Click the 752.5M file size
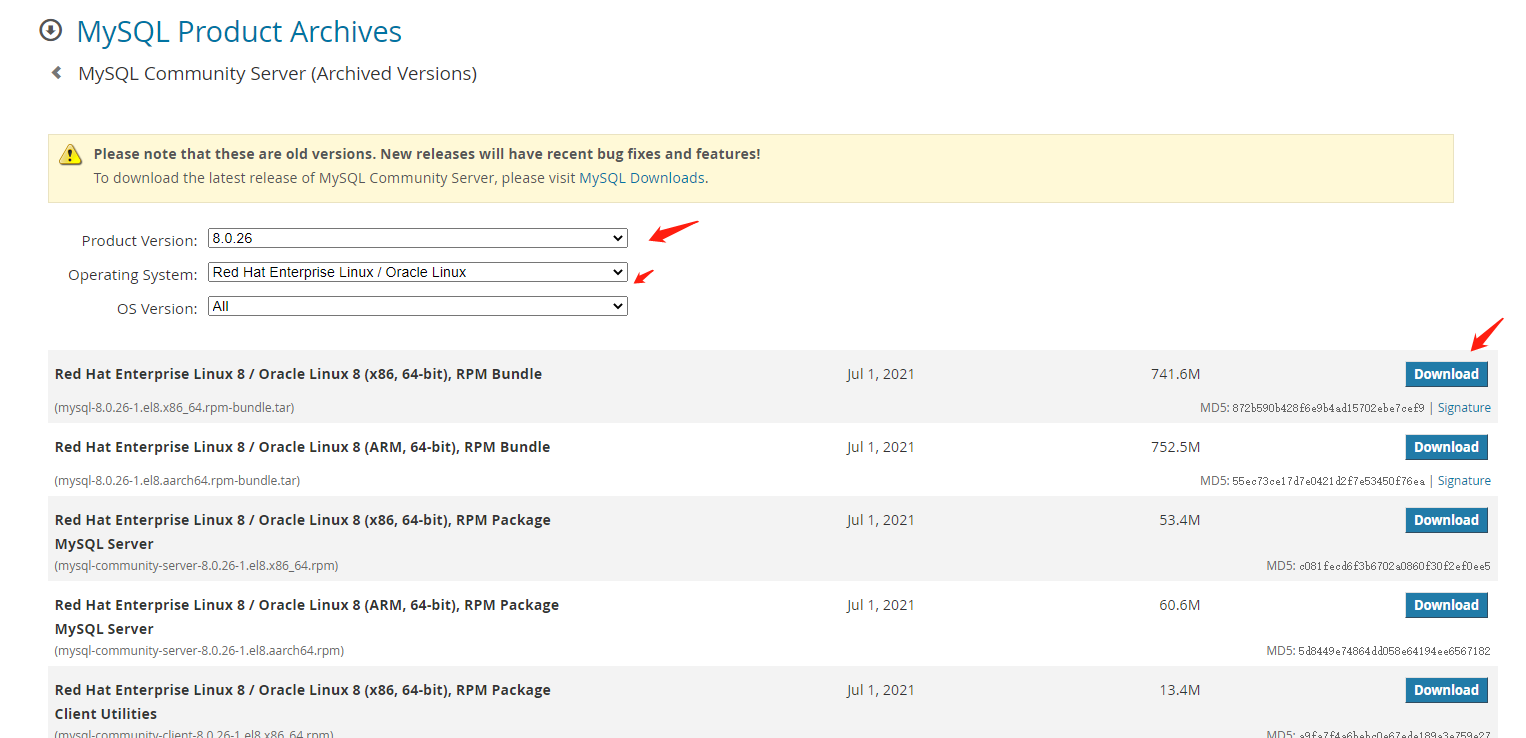The height and width of the screenshot is (738, 1526). 1175,447
